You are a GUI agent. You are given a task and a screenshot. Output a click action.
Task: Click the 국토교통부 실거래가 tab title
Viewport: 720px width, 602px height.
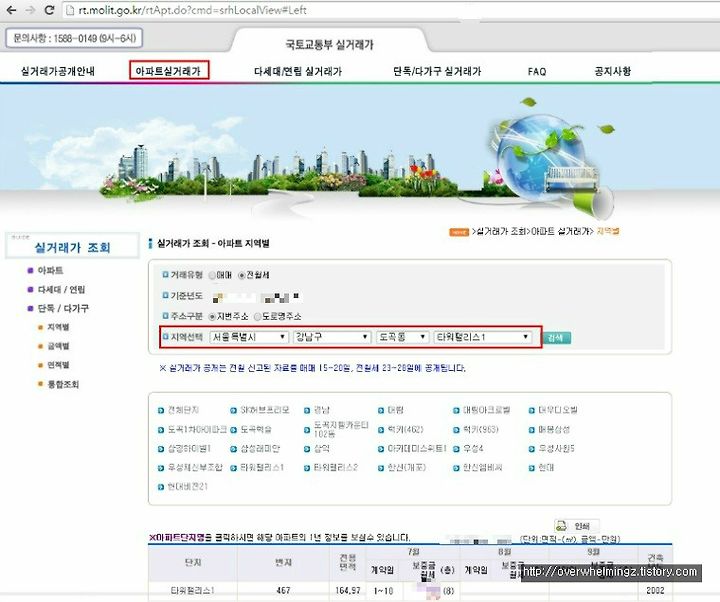click(329, 45)
